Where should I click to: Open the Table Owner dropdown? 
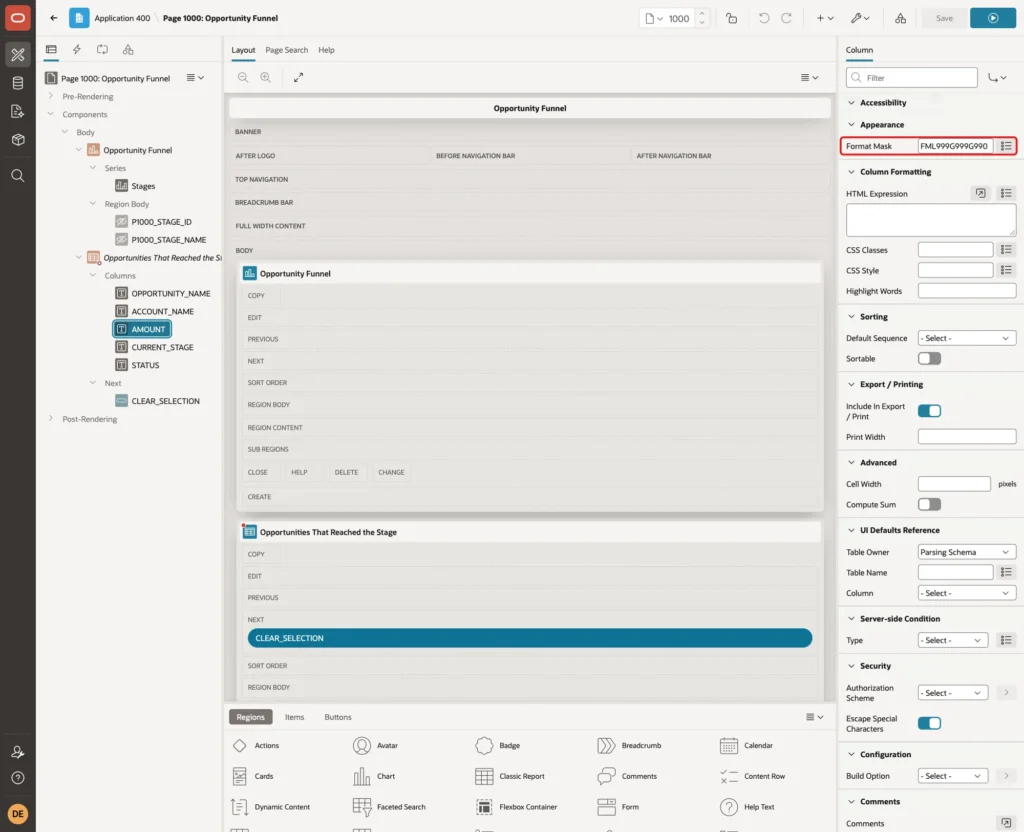(x=967, y=552)
